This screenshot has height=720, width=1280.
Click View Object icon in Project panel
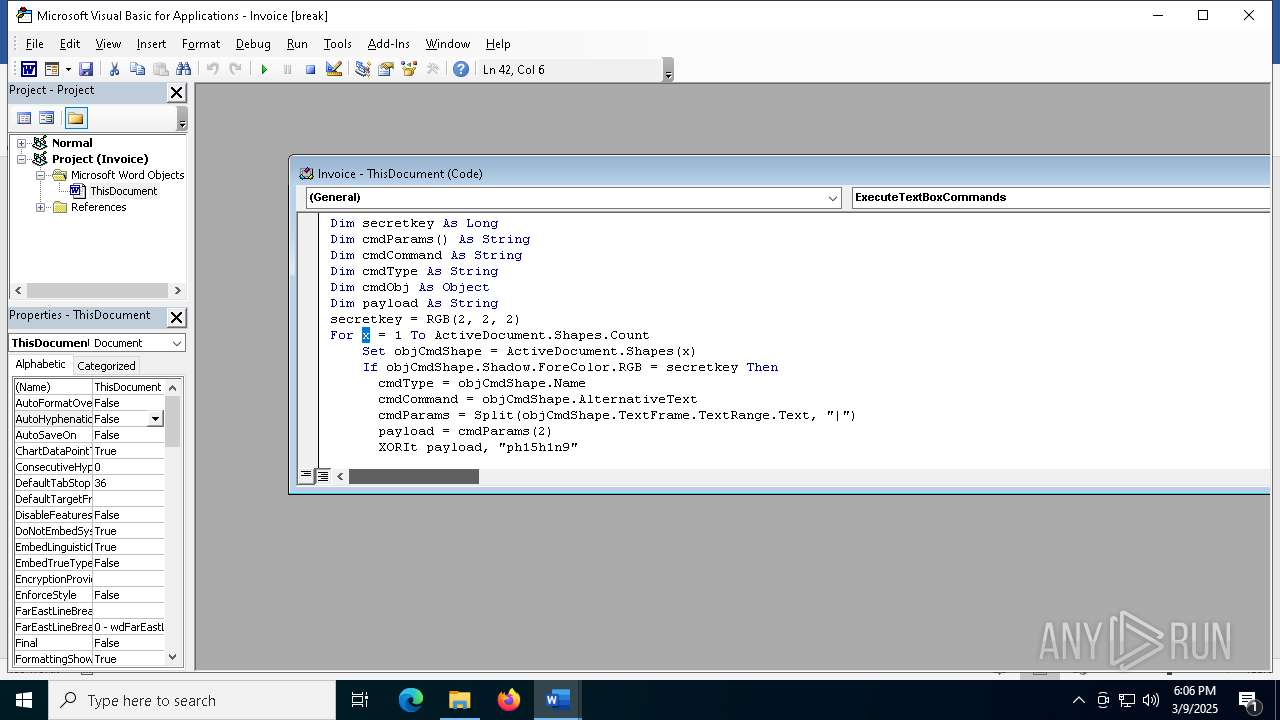tap(46, 118)
